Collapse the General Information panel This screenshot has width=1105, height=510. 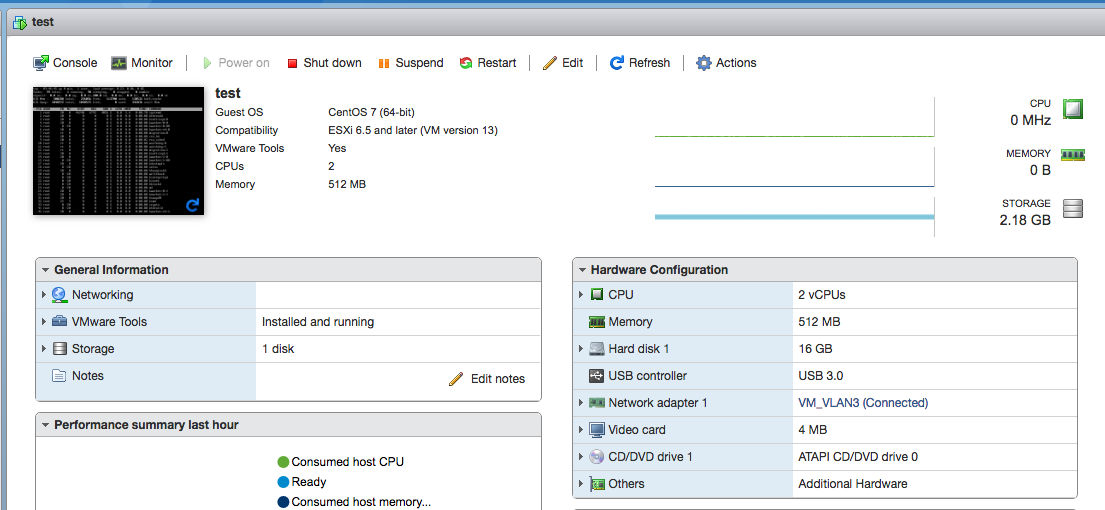click(46, 270)
